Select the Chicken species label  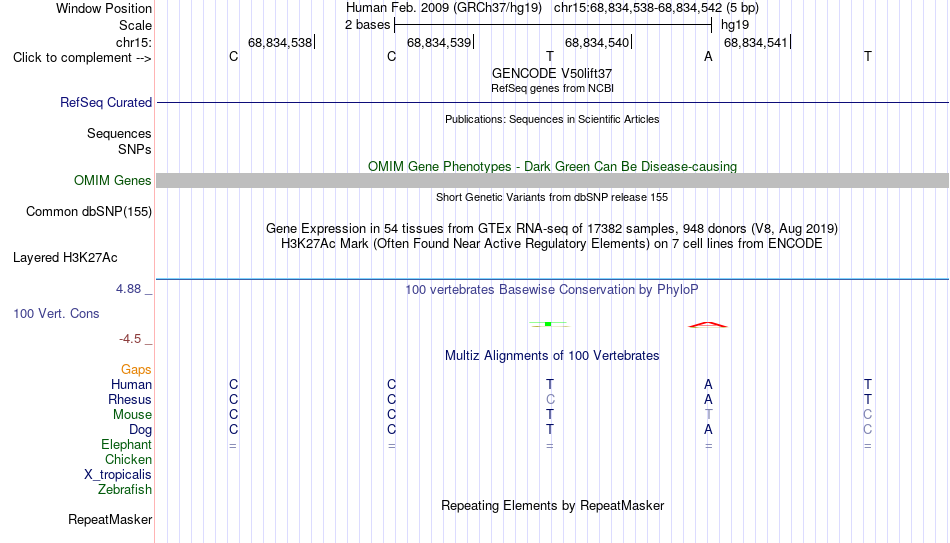point(128,459)
